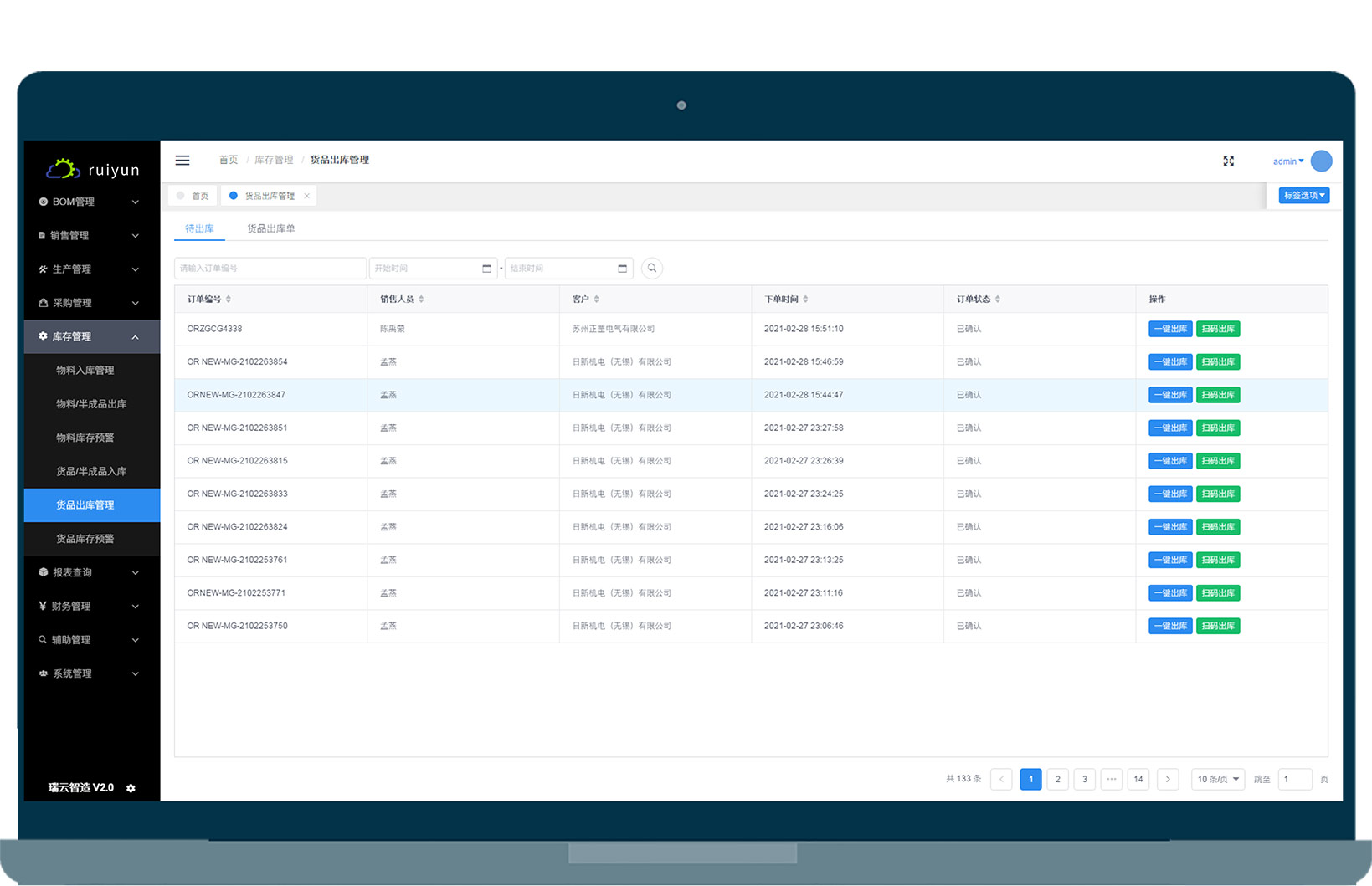Expand the BOM管理 menu
The image size is (1372, 886).
(92, 202)
